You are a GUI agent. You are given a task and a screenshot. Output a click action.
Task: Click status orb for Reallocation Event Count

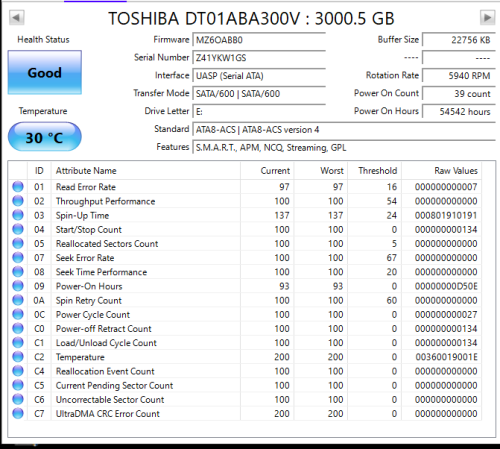[18, 371]
